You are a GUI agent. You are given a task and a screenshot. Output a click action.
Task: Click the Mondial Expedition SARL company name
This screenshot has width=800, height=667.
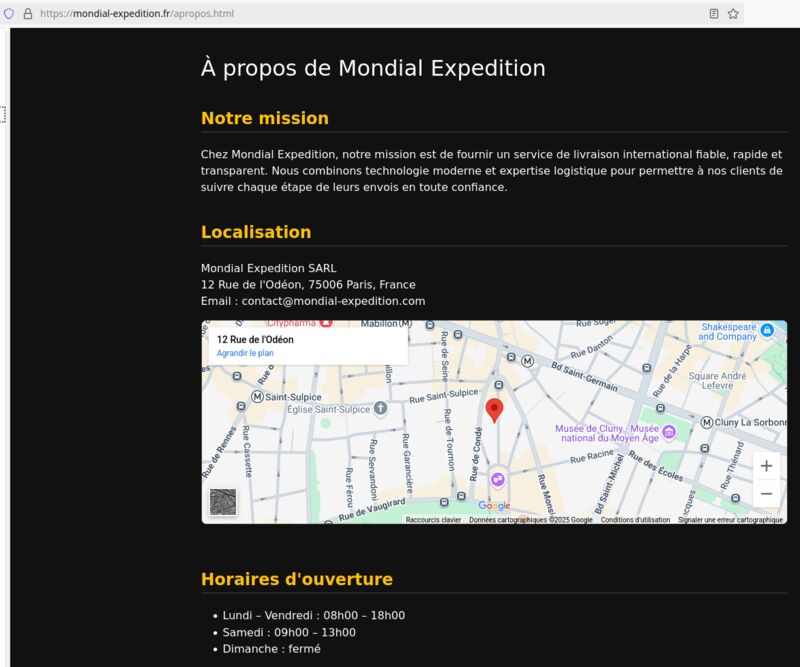pos(268,268)
